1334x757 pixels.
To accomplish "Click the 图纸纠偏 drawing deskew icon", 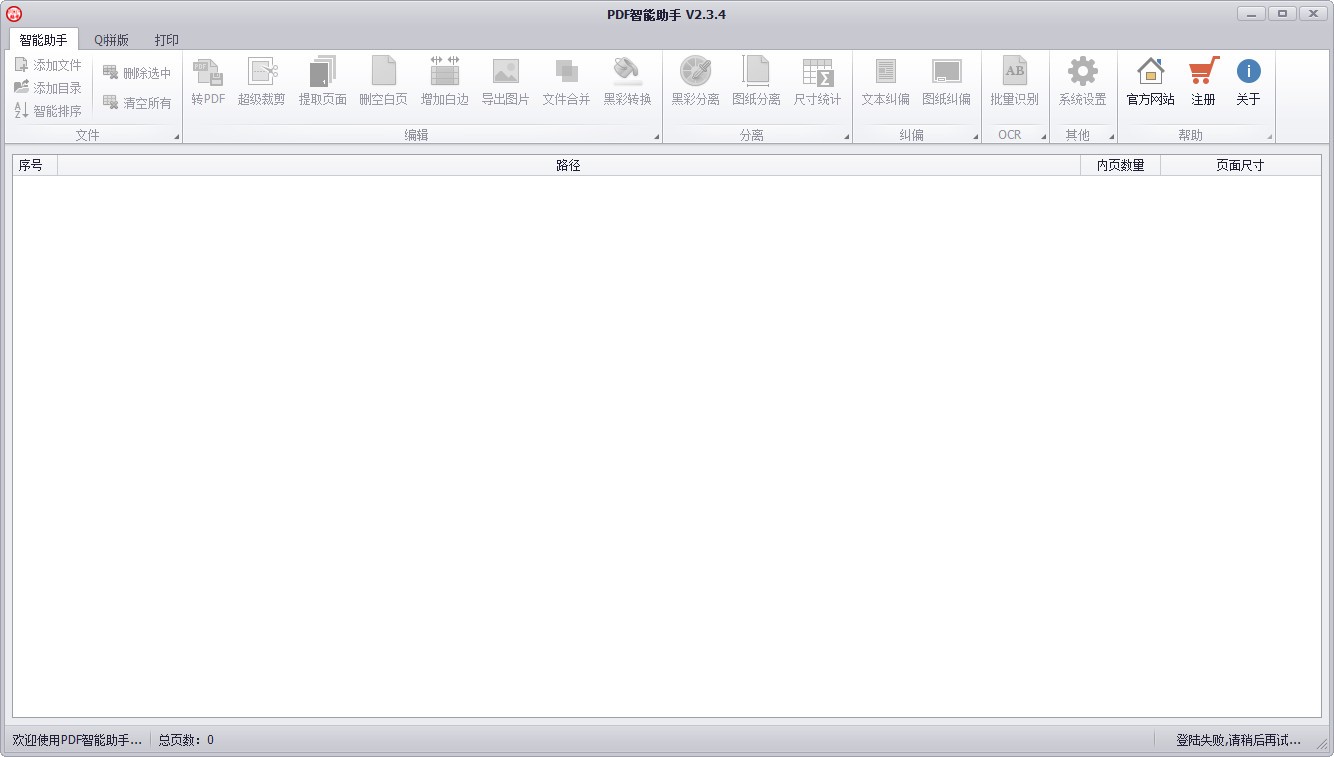I will point(946,71).
